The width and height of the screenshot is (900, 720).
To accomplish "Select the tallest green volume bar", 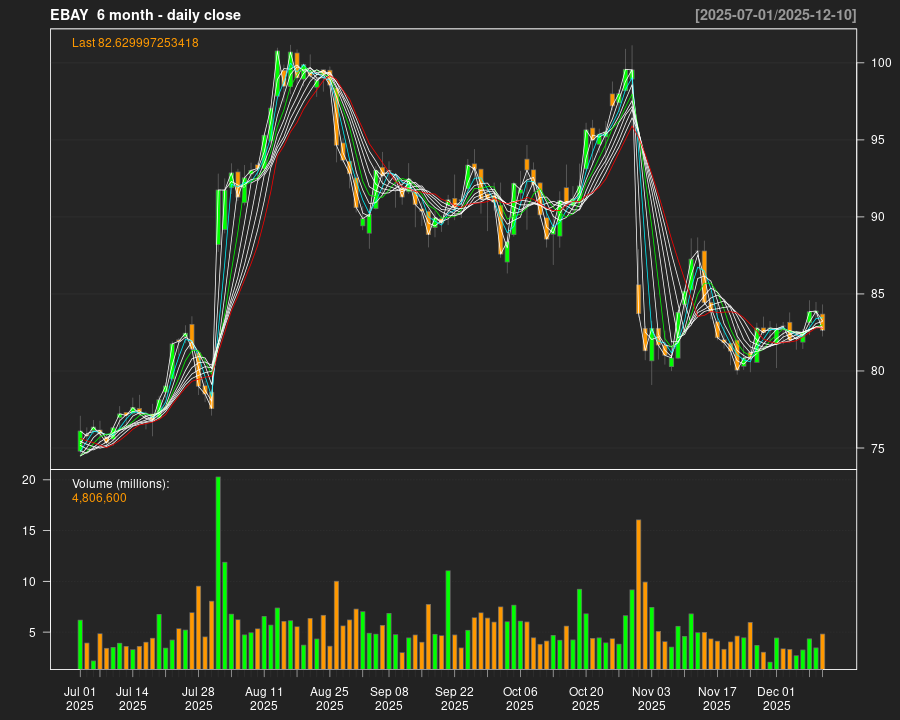I will pyautogui.click(x=218, y=572).
